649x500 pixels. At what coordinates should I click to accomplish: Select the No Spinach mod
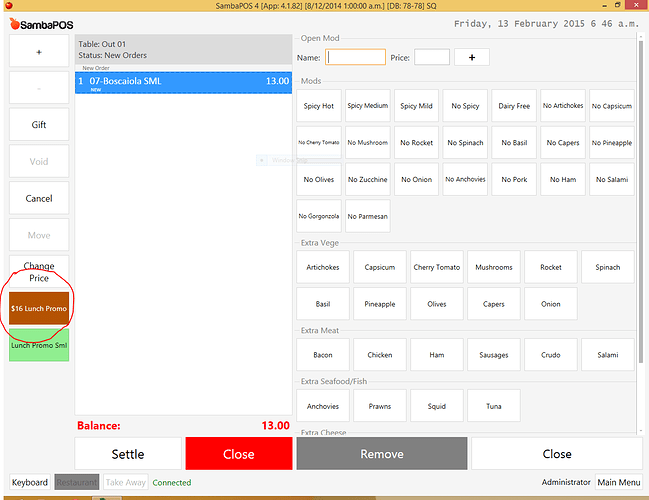point(465,142)
